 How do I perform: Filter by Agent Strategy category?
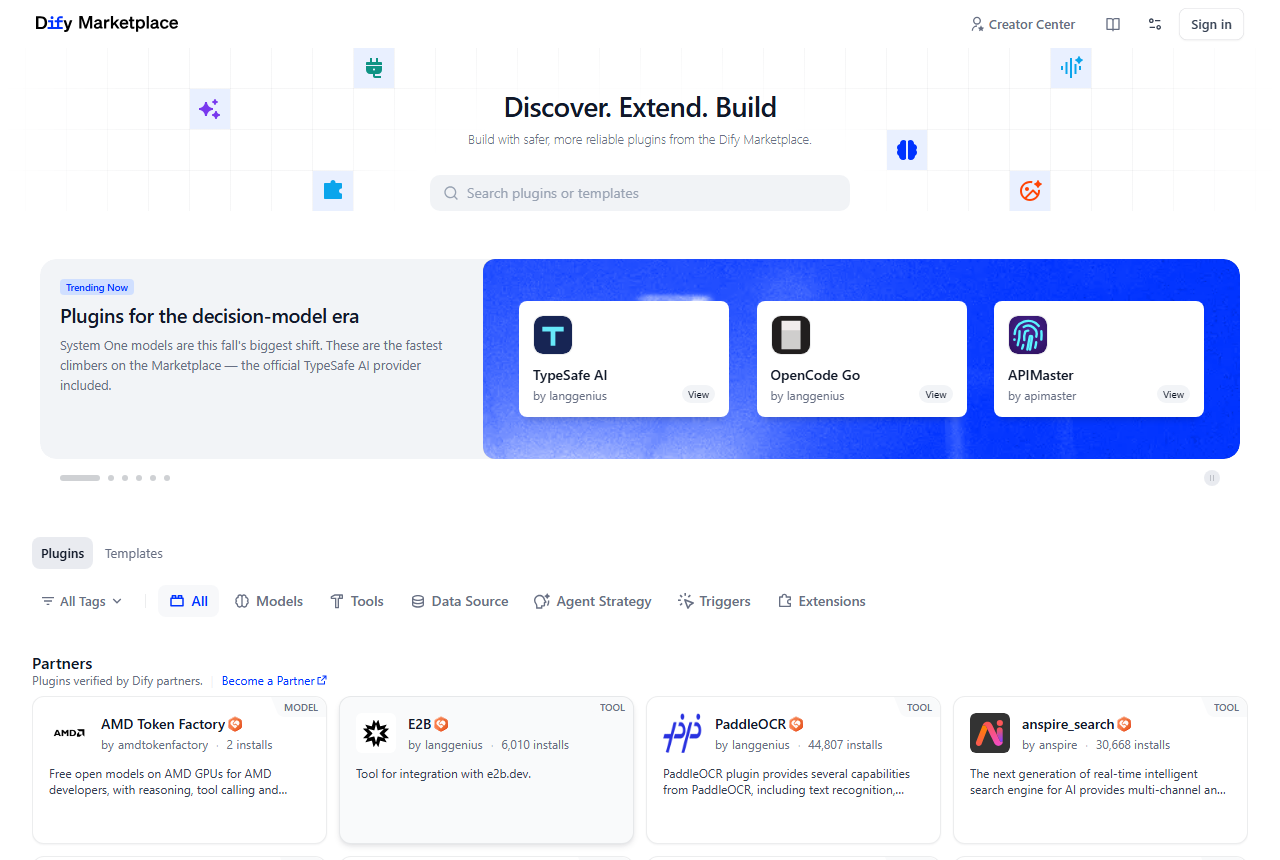tap(593, 601)
